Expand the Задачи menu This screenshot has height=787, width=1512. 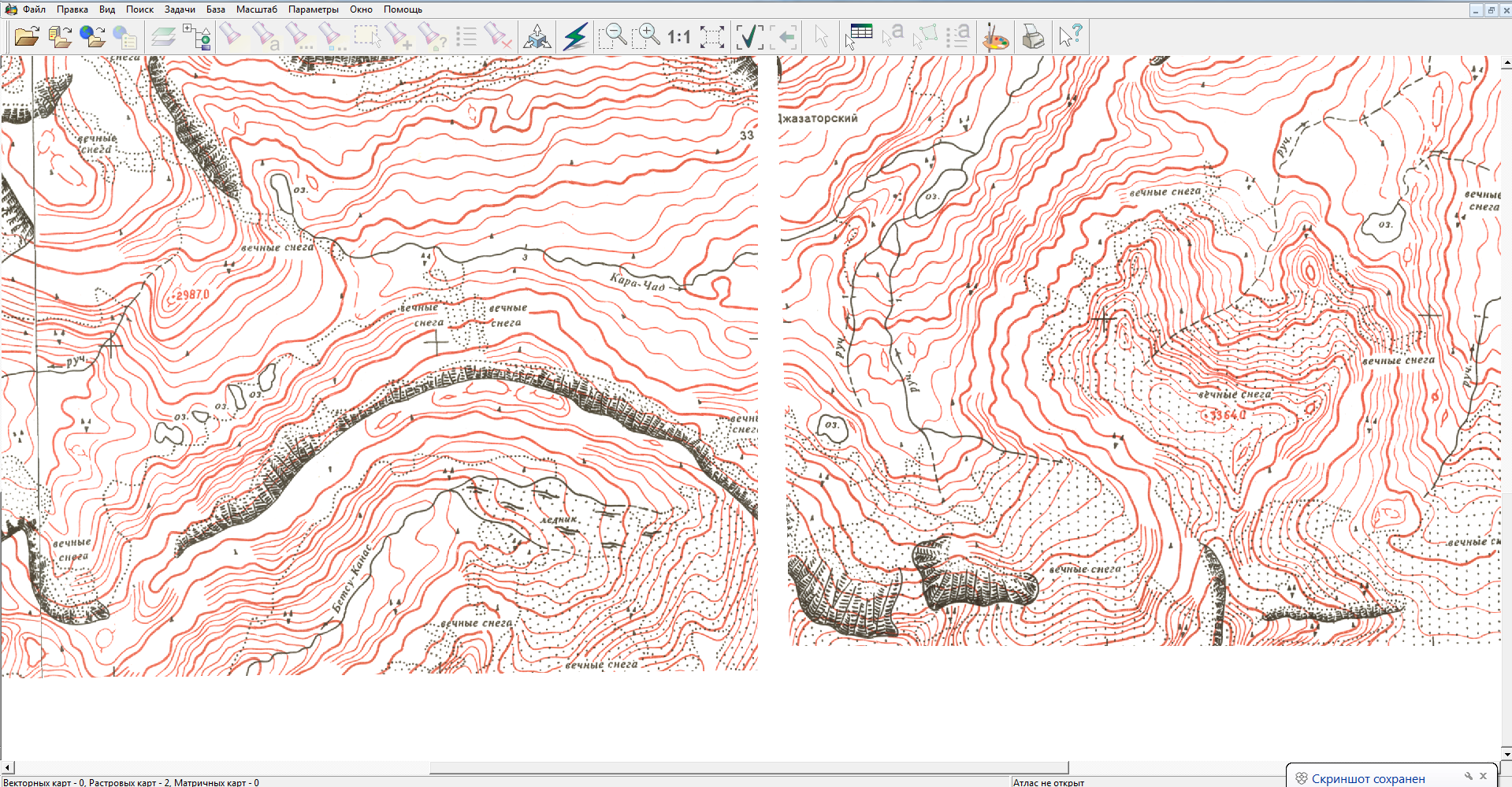point(180,9)
